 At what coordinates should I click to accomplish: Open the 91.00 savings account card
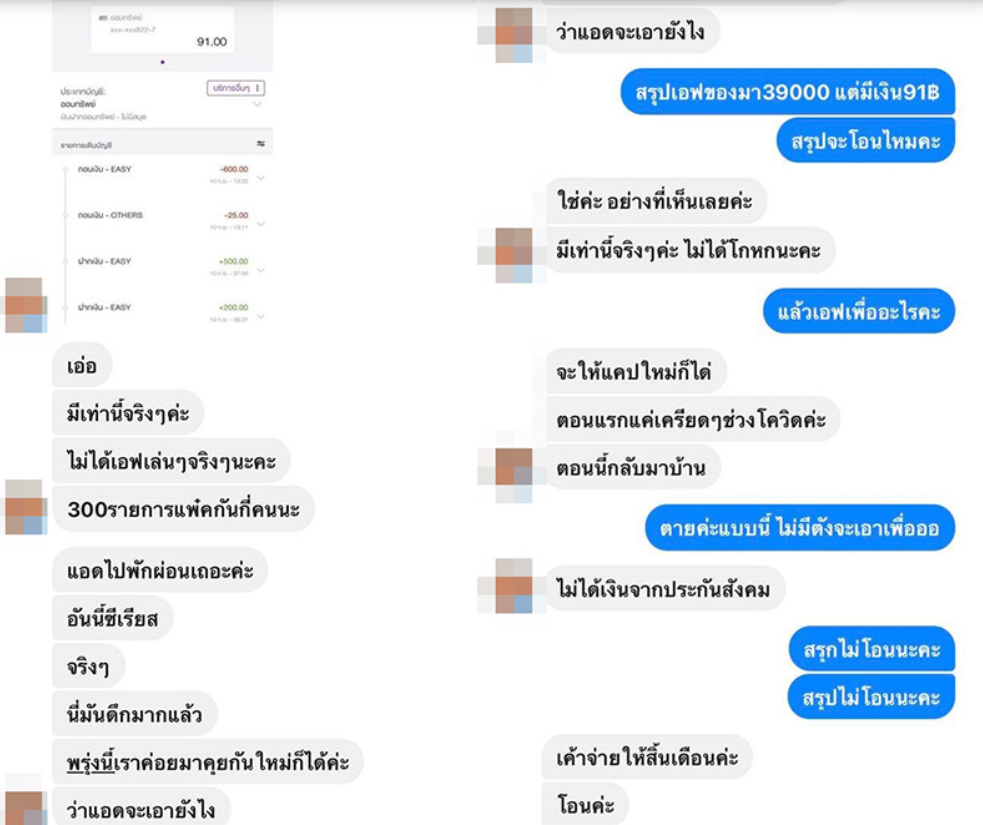pyautogui.click(x=162, y=29)
